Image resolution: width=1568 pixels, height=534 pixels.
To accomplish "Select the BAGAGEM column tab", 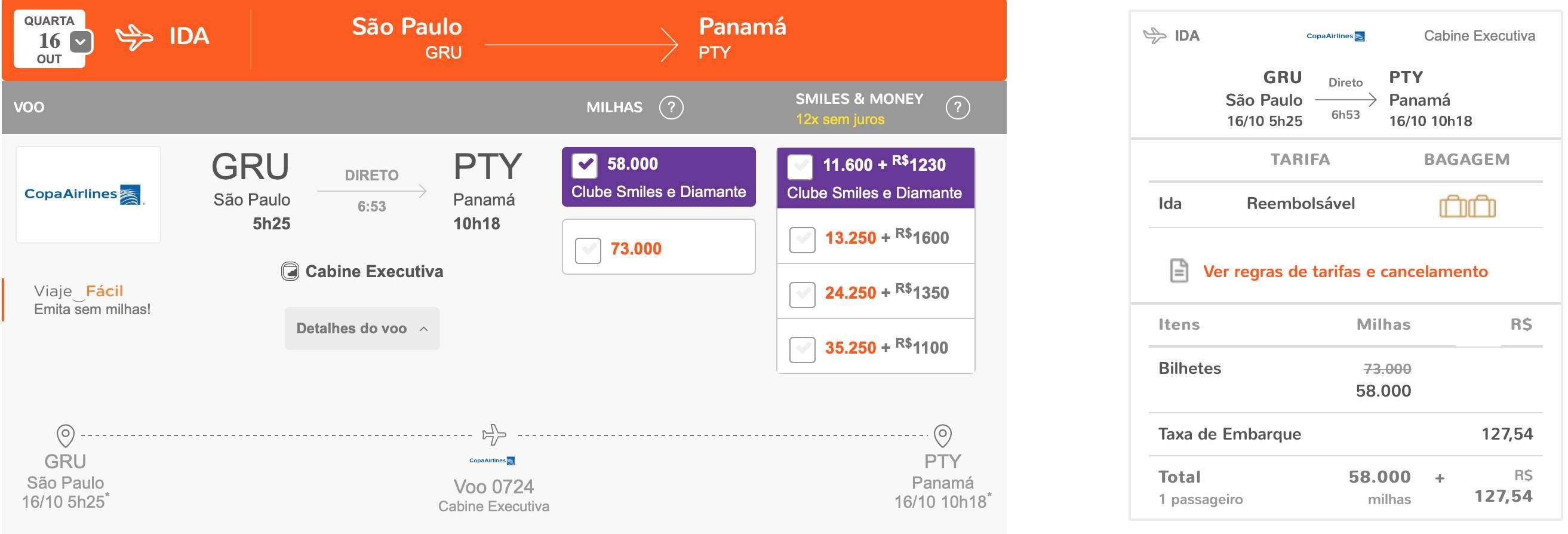I will coord(1466,159).
